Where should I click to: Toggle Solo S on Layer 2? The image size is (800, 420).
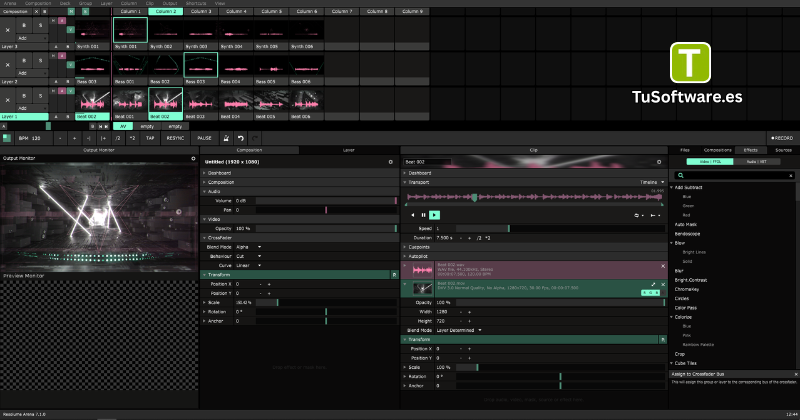(x=40, y=60)
